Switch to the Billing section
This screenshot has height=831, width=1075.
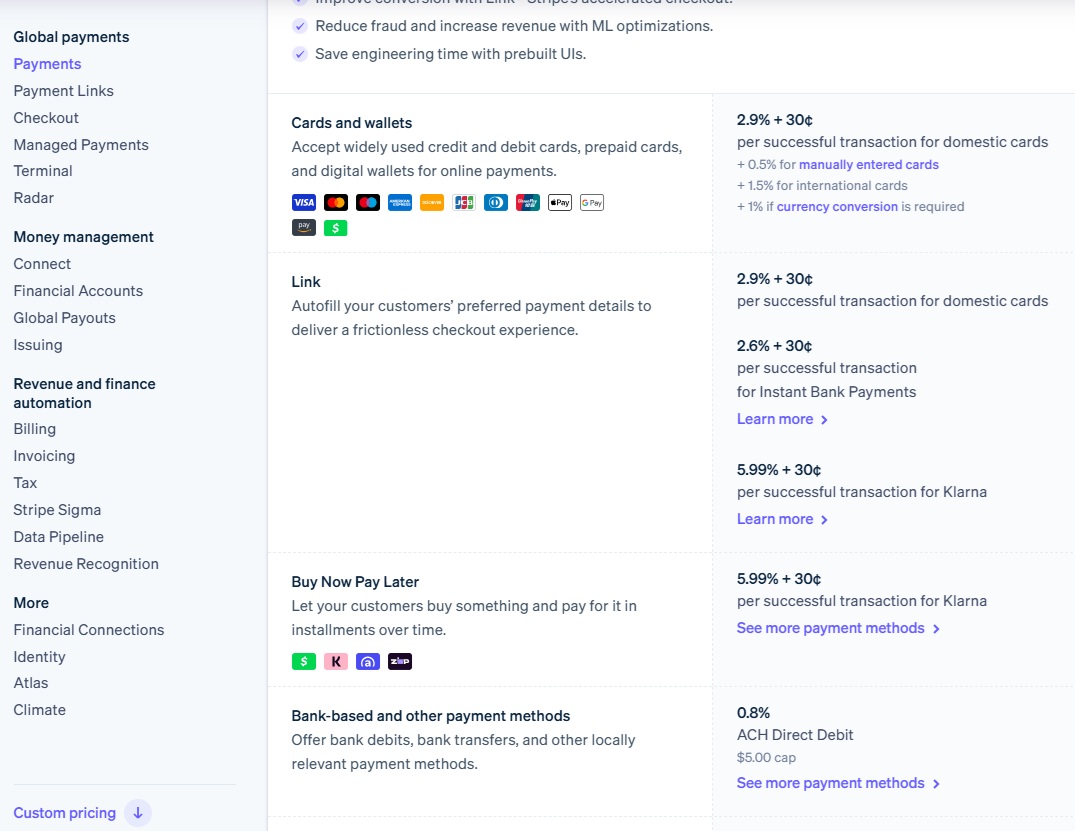pyautogui.click(x=34, y=428)
